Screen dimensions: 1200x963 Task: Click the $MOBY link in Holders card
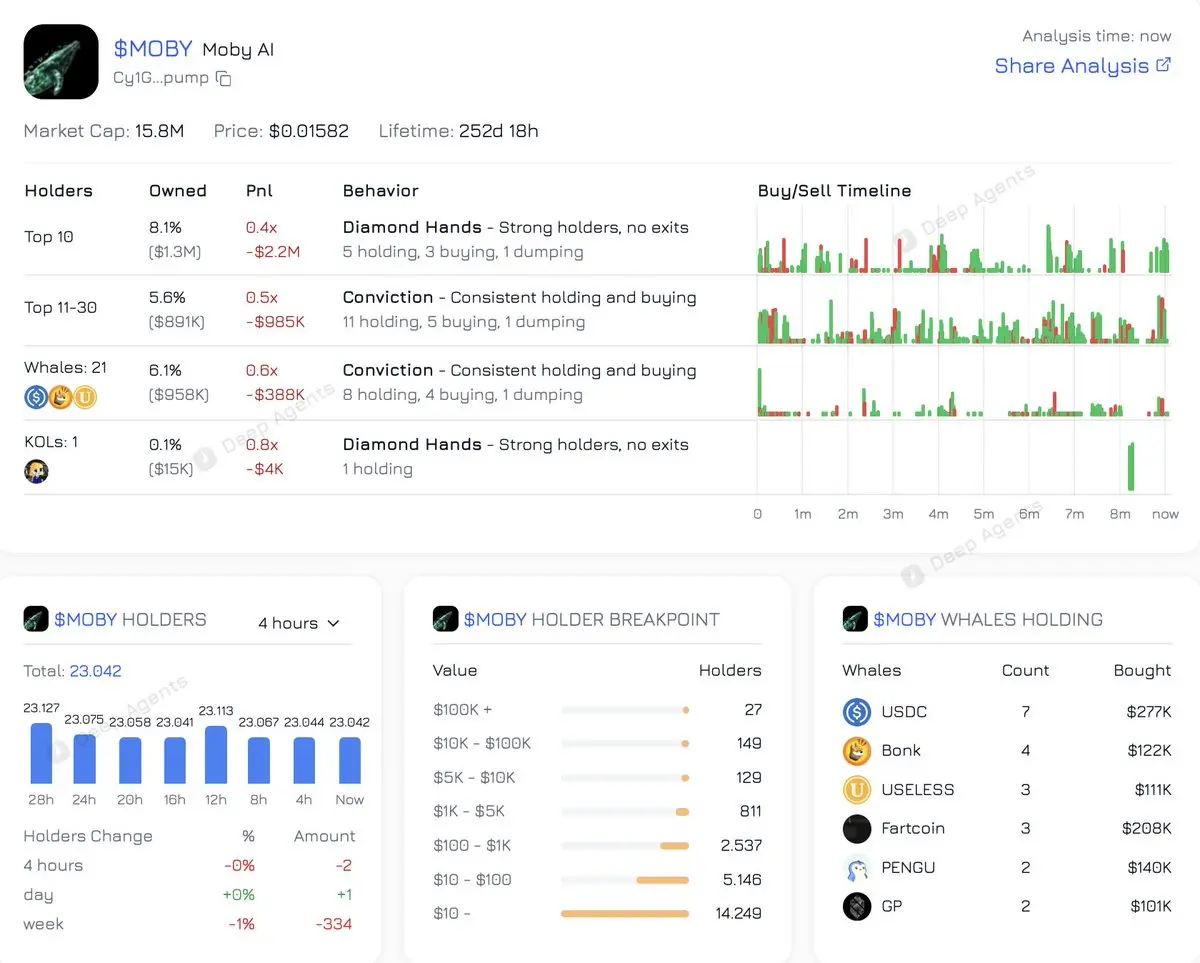(x=85, y=620)
